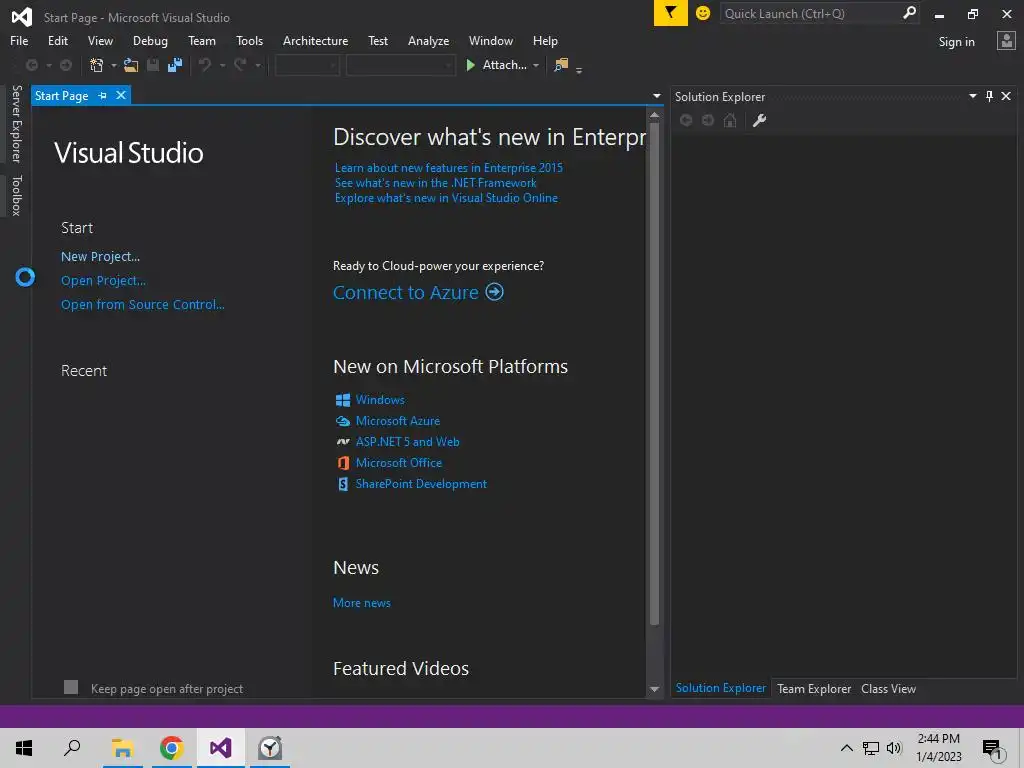
Task: Click the Windows Start button
Action: (24, 748)
